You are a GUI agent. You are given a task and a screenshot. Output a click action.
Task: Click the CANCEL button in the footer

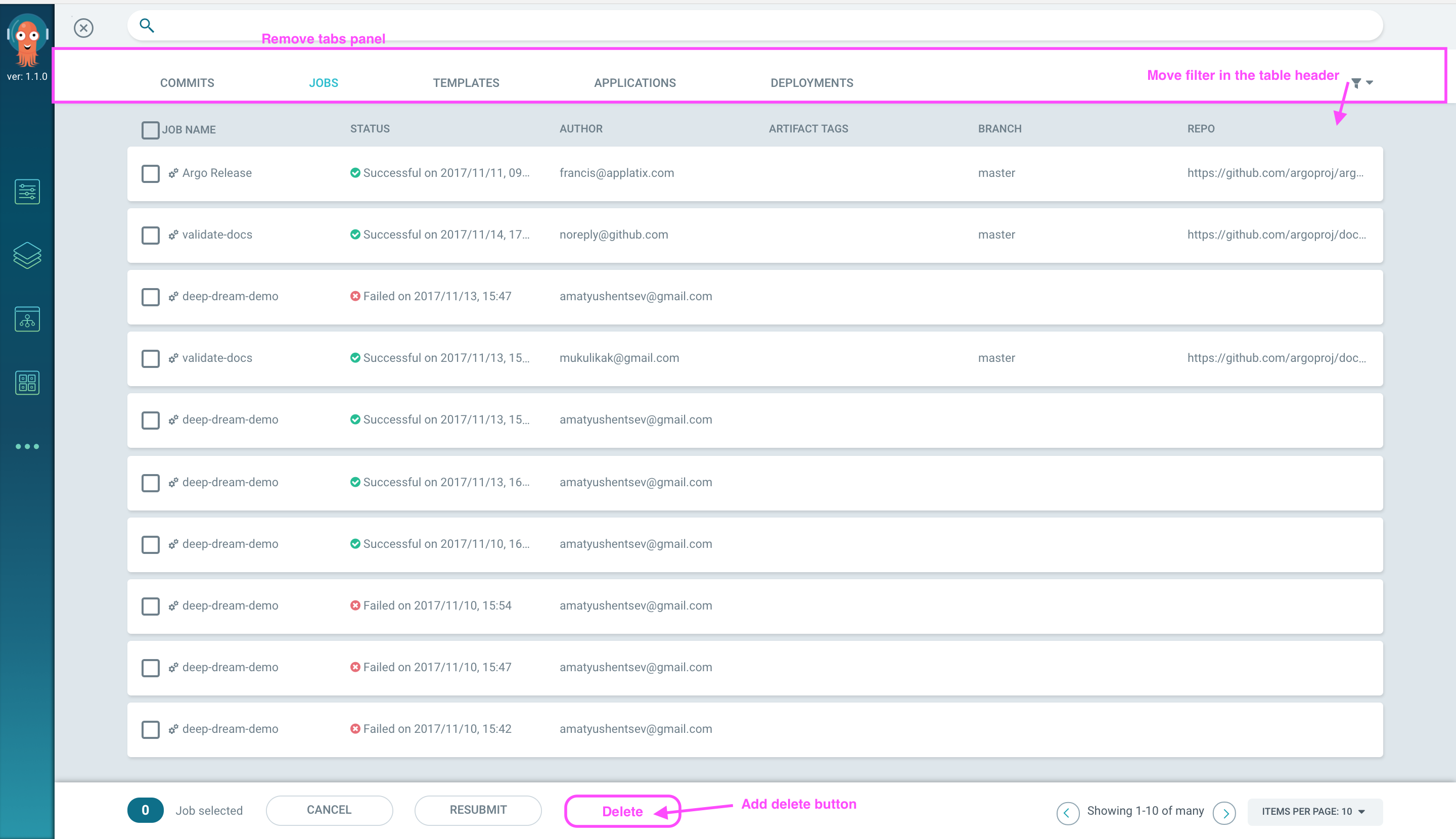coord(329,810)
